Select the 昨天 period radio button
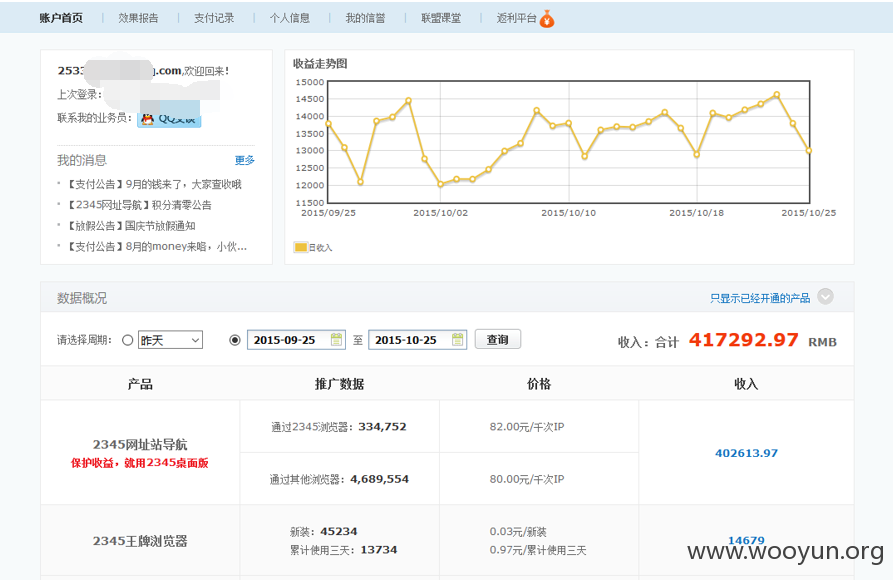Screen dimensions: 893x580 click(x=128, y=340)
